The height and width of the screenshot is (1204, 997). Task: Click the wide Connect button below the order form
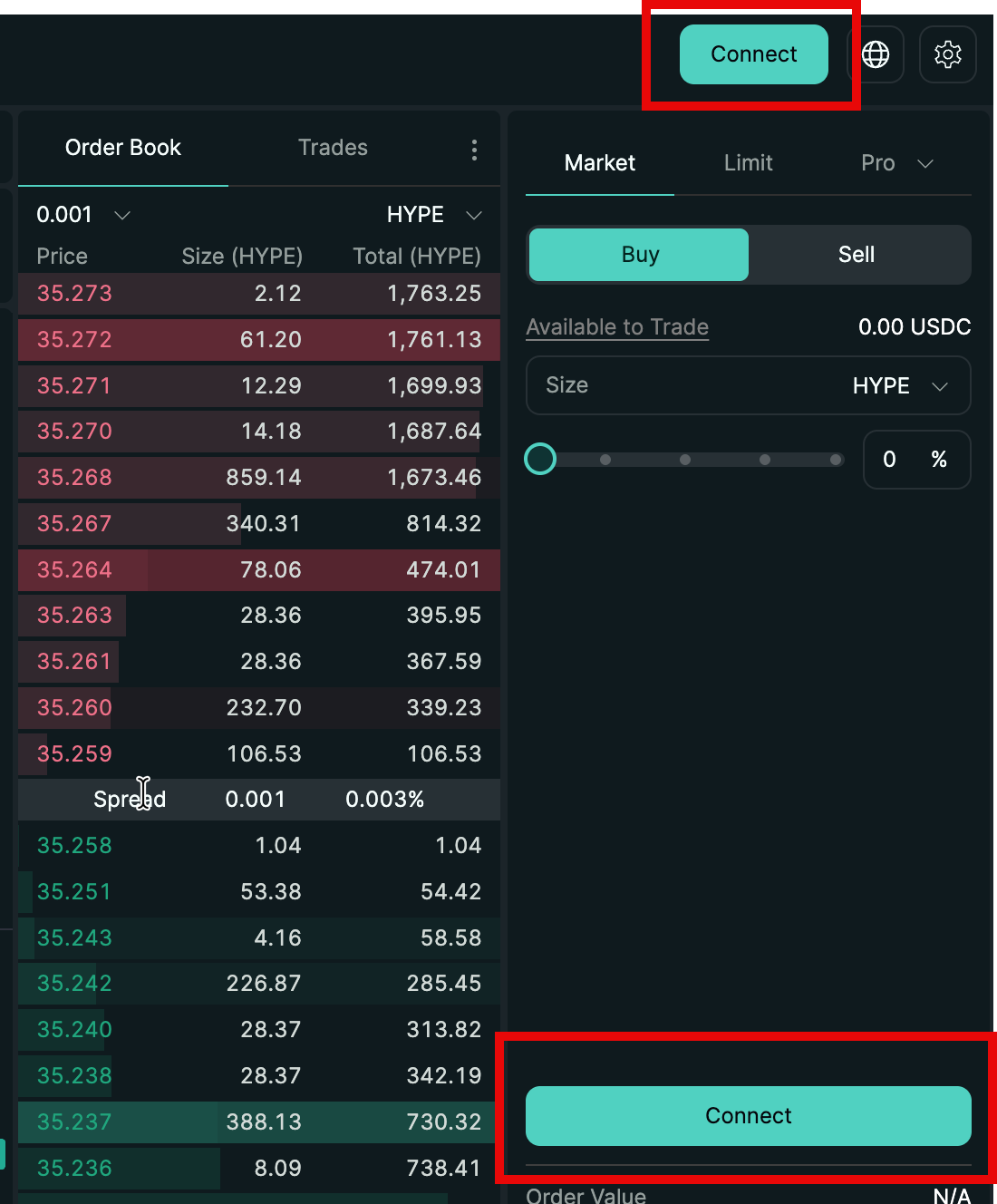coord(749,1116)
